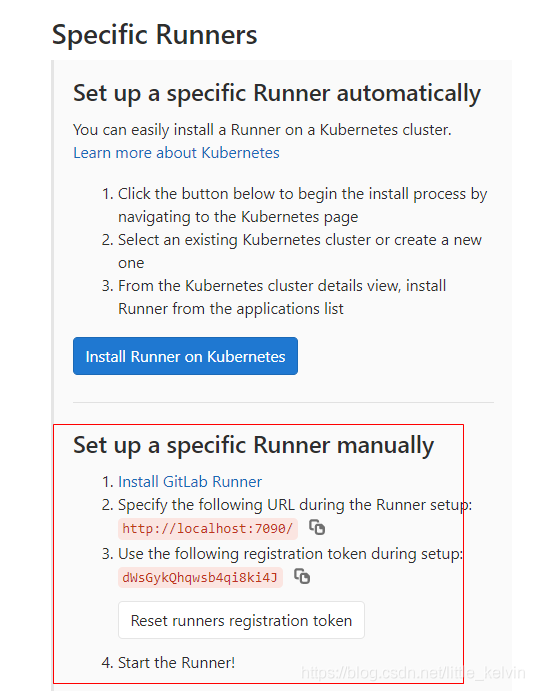Select the dWsGykQhqwsb4qi8ki4J token text
This screenshot has height=691, width=534.
pos(200,577)
